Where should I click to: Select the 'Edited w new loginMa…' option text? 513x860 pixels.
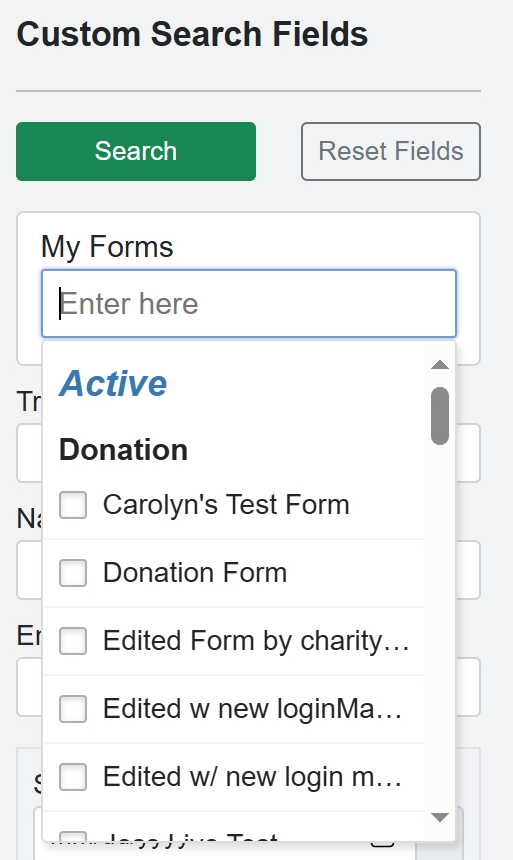pos(253,709)
